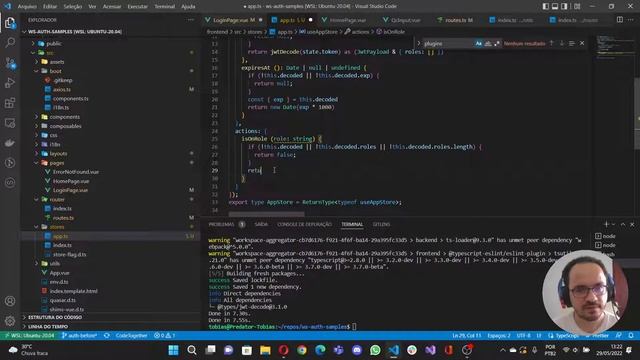Open the Extensions view icon

(x=10, y=103)
